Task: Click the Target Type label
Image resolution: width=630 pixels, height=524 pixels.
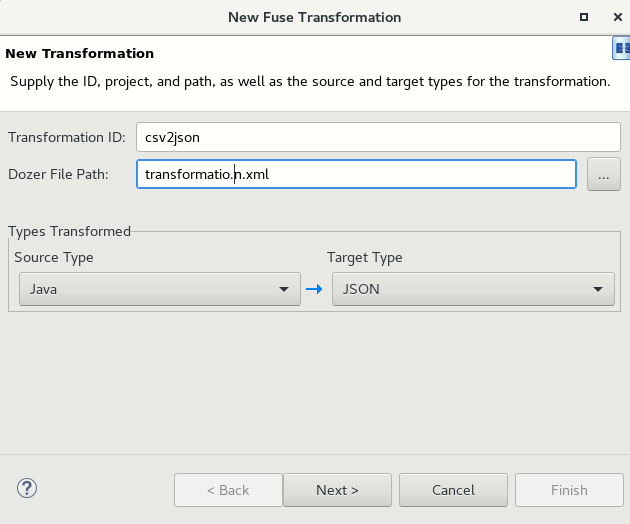Action: pos(365,257)
